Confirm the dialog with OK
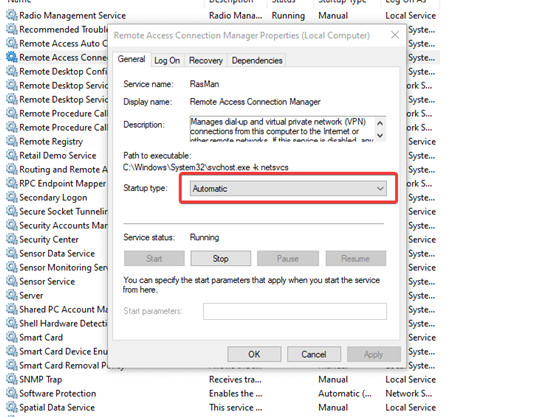Viewport: 550px width, 417px height. pos(254,354)
